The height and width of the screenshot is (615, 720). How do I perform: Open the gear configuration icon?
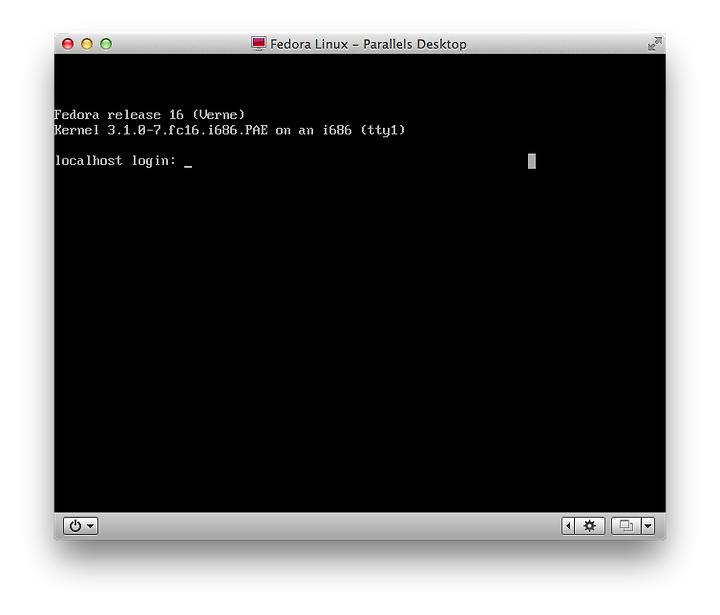589,526
